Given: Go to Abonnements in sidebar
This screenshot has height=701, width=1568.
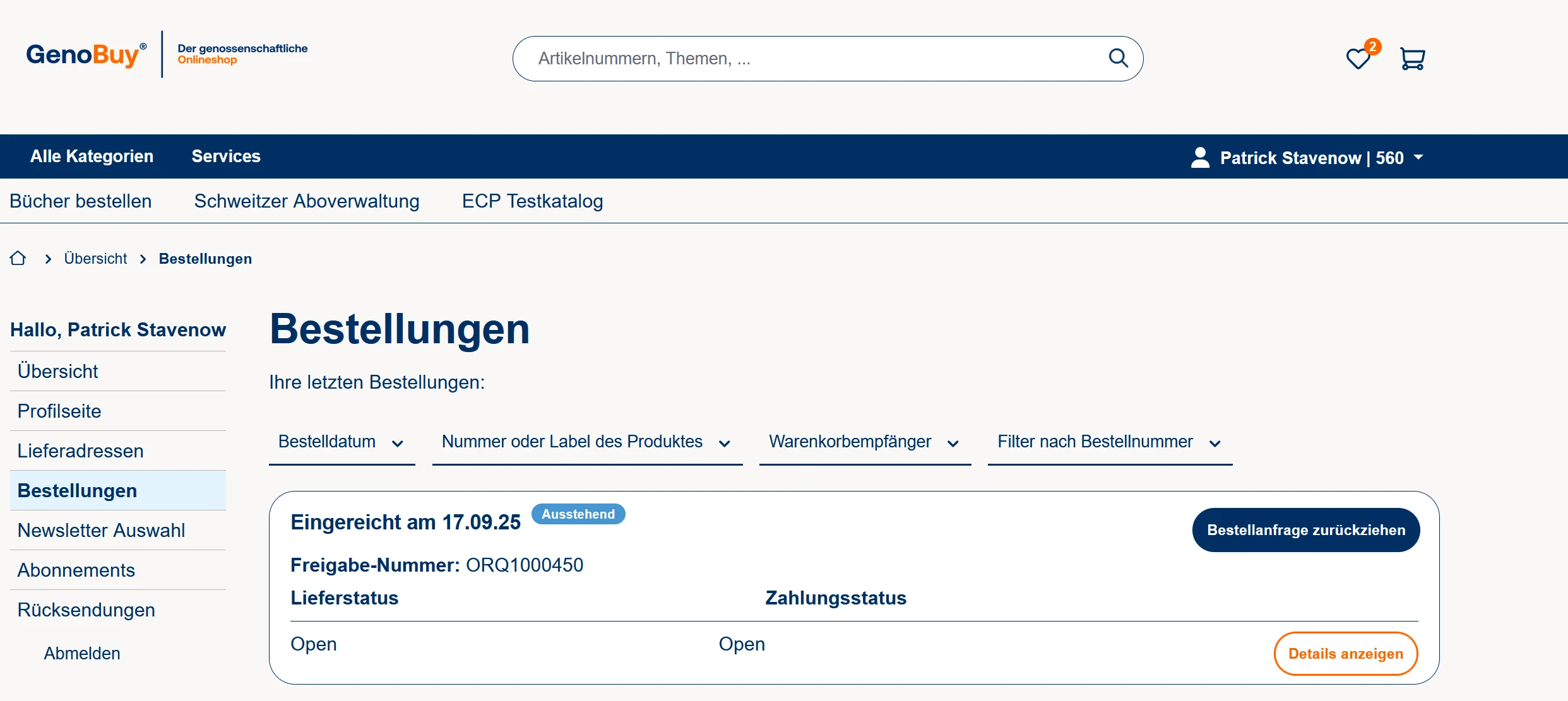Looking at the screenshot, I should pos(76,570).
